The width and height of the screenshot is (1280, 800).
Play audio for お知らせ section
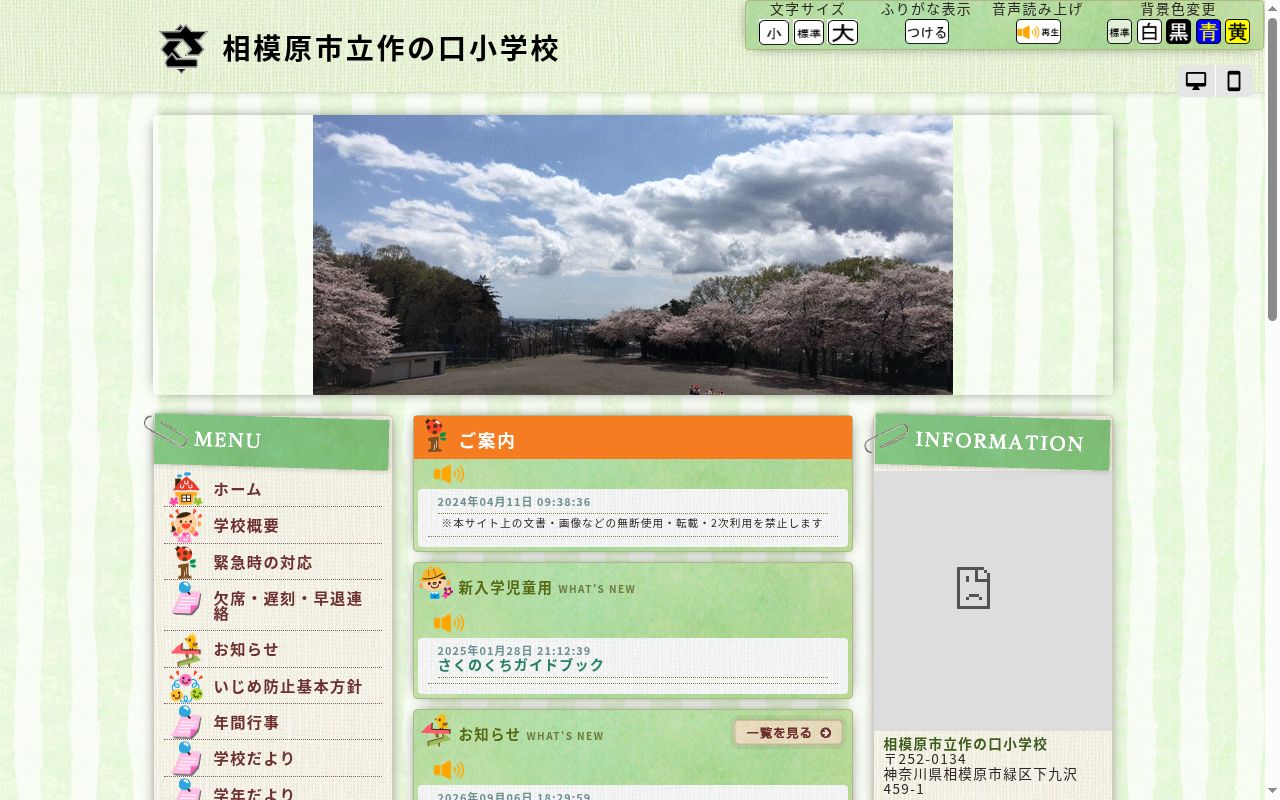(449, 770)
